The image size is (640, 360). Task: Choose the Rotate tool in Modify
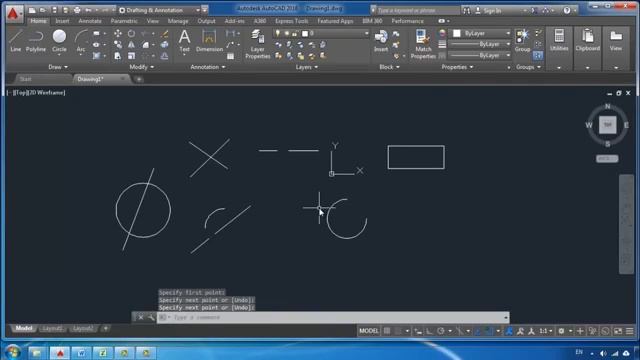131,33
